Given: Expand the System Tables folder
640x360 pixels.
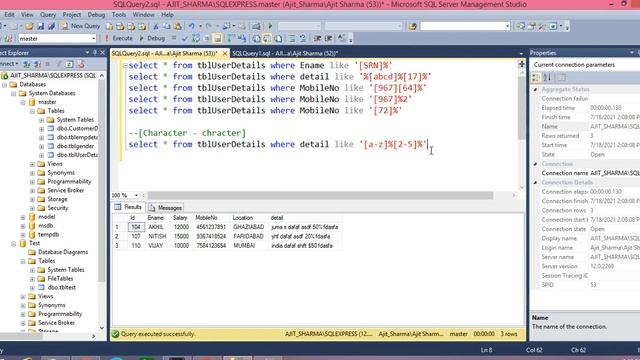Looking at the screenshot, I should (41, 120).
